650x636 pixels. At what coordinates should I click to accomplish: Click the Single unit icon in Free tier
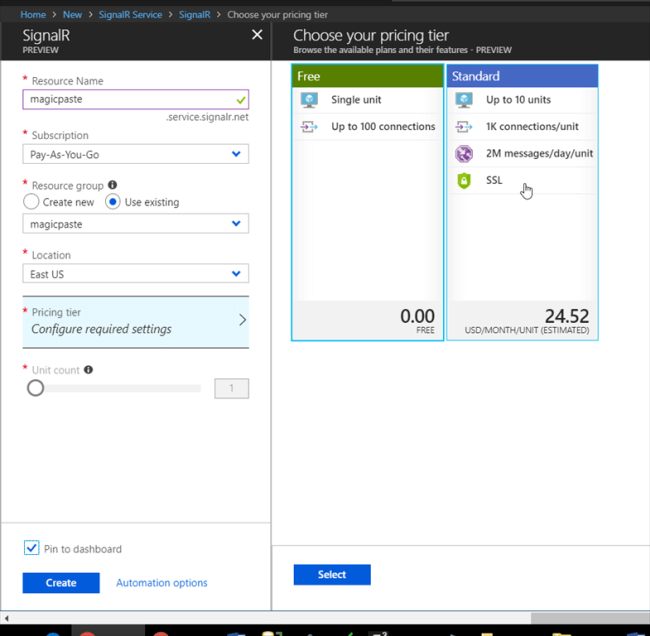pyautogui.click(x=309, y=100)
